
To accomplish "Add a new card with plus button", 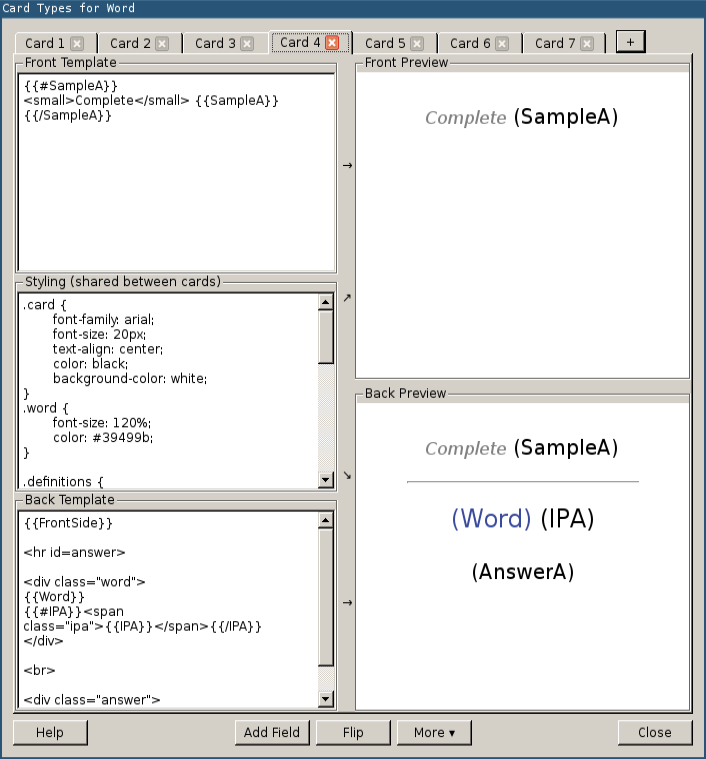I will coord(631,41).
